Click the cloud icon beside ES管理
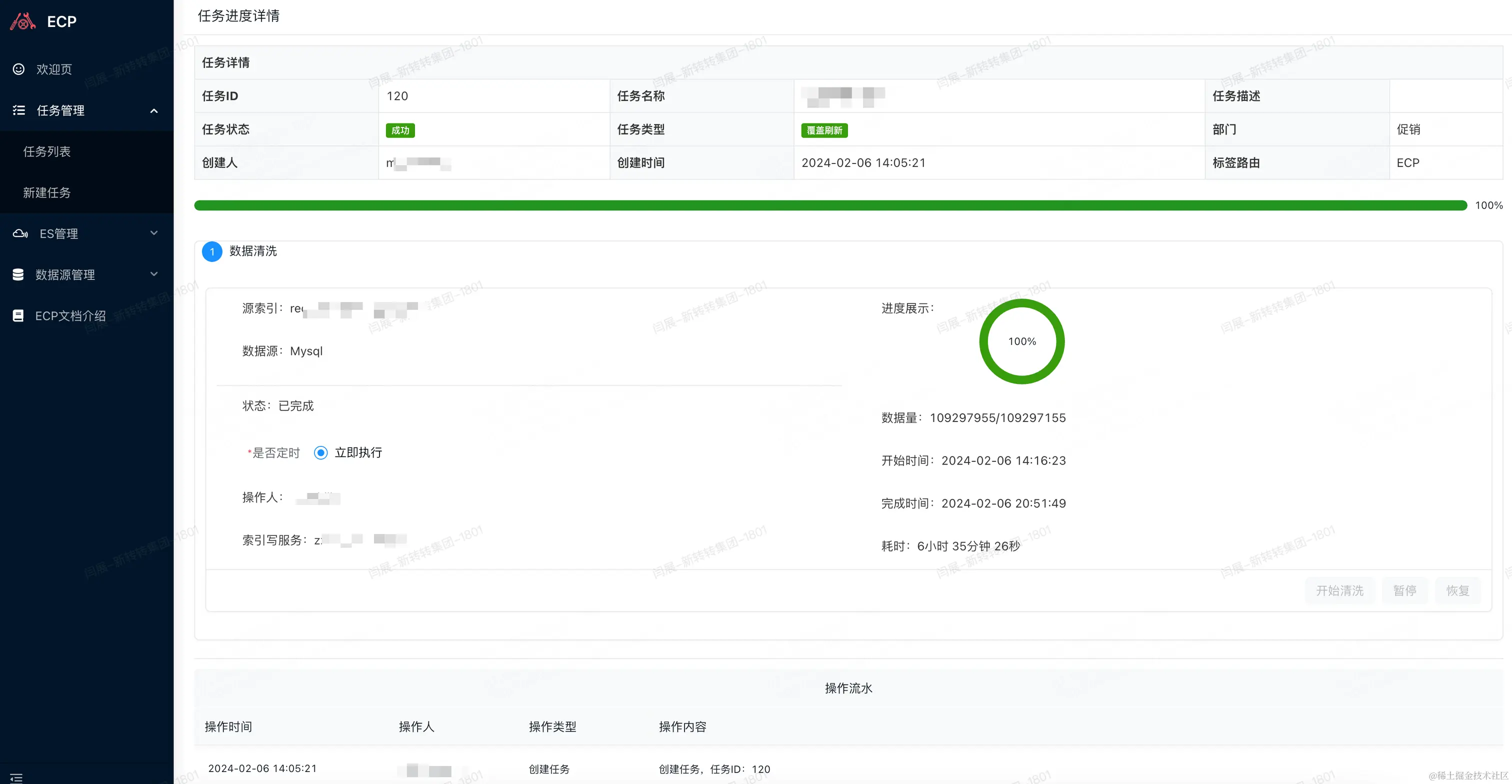The height and width of the screenshot is (784, 1512). coord(20,233)
